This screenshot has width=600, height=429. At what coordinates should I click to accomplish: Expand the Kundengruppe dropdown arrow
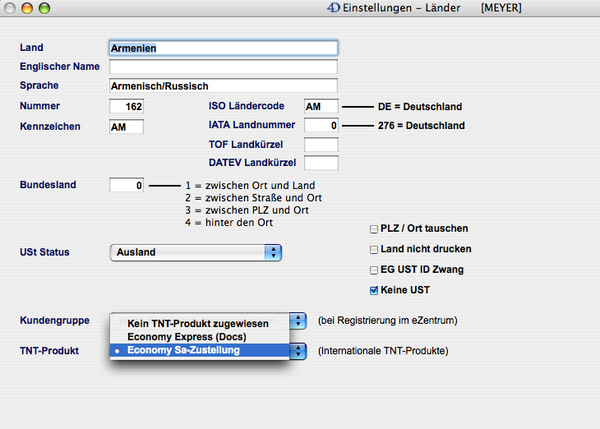[298, 319]
